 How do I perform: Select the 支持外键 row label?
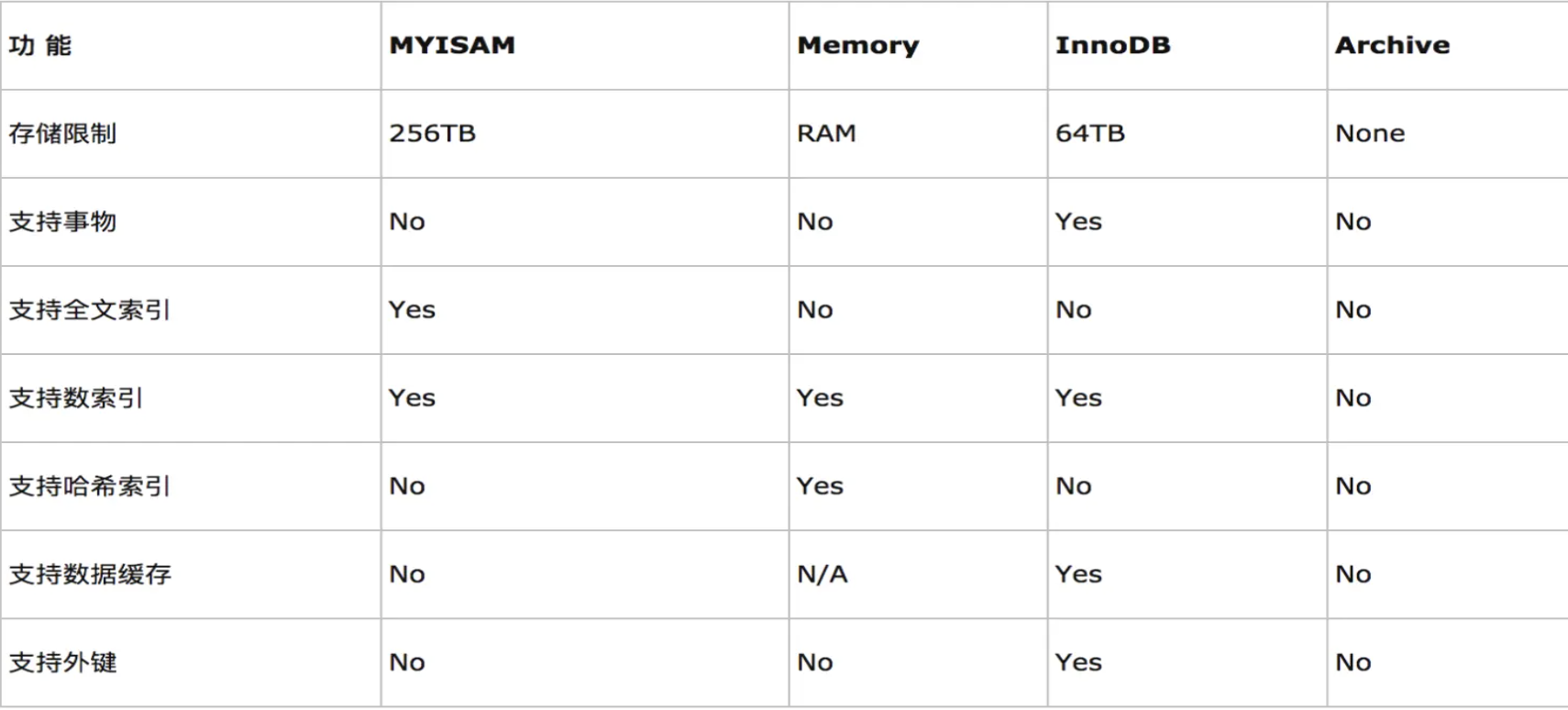click(x=62, y=662)
